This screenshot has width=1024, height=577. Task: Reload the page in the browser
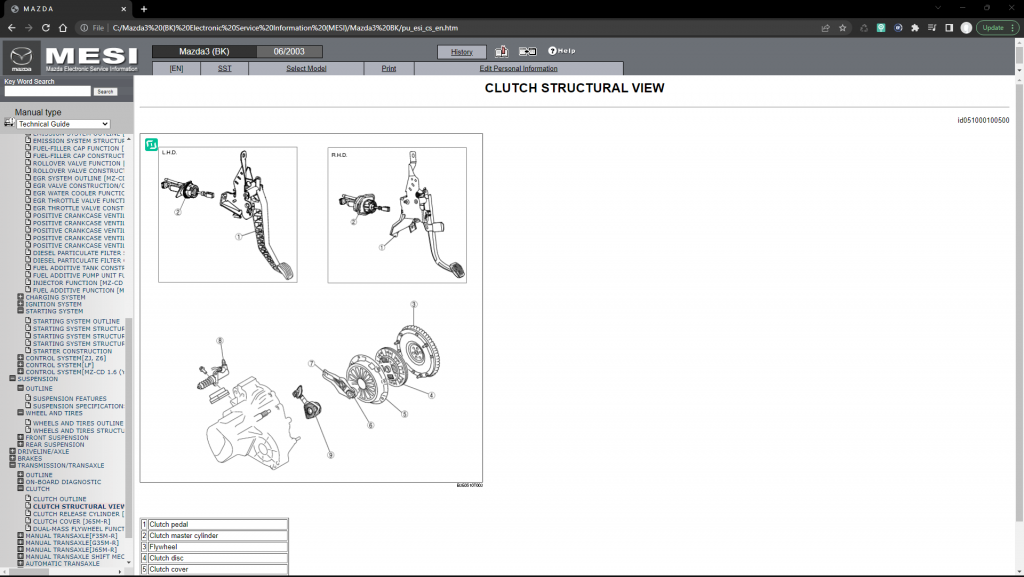click(44, 28)
